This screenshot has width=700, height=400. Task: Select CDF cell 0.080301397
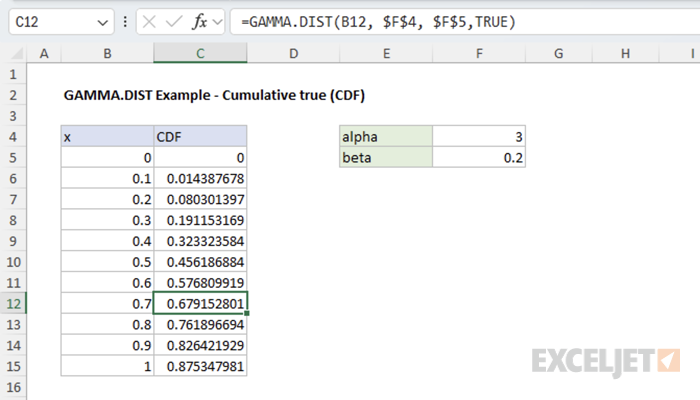pyautogui.click(x=200, y=199)
